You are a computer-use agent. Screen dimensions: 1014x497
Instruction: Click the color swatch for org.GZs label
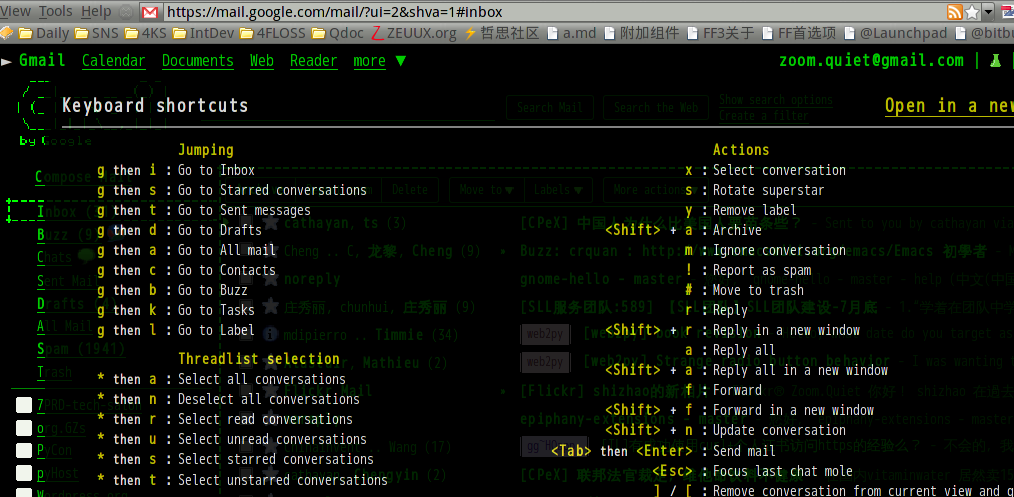tap(24, 428)
